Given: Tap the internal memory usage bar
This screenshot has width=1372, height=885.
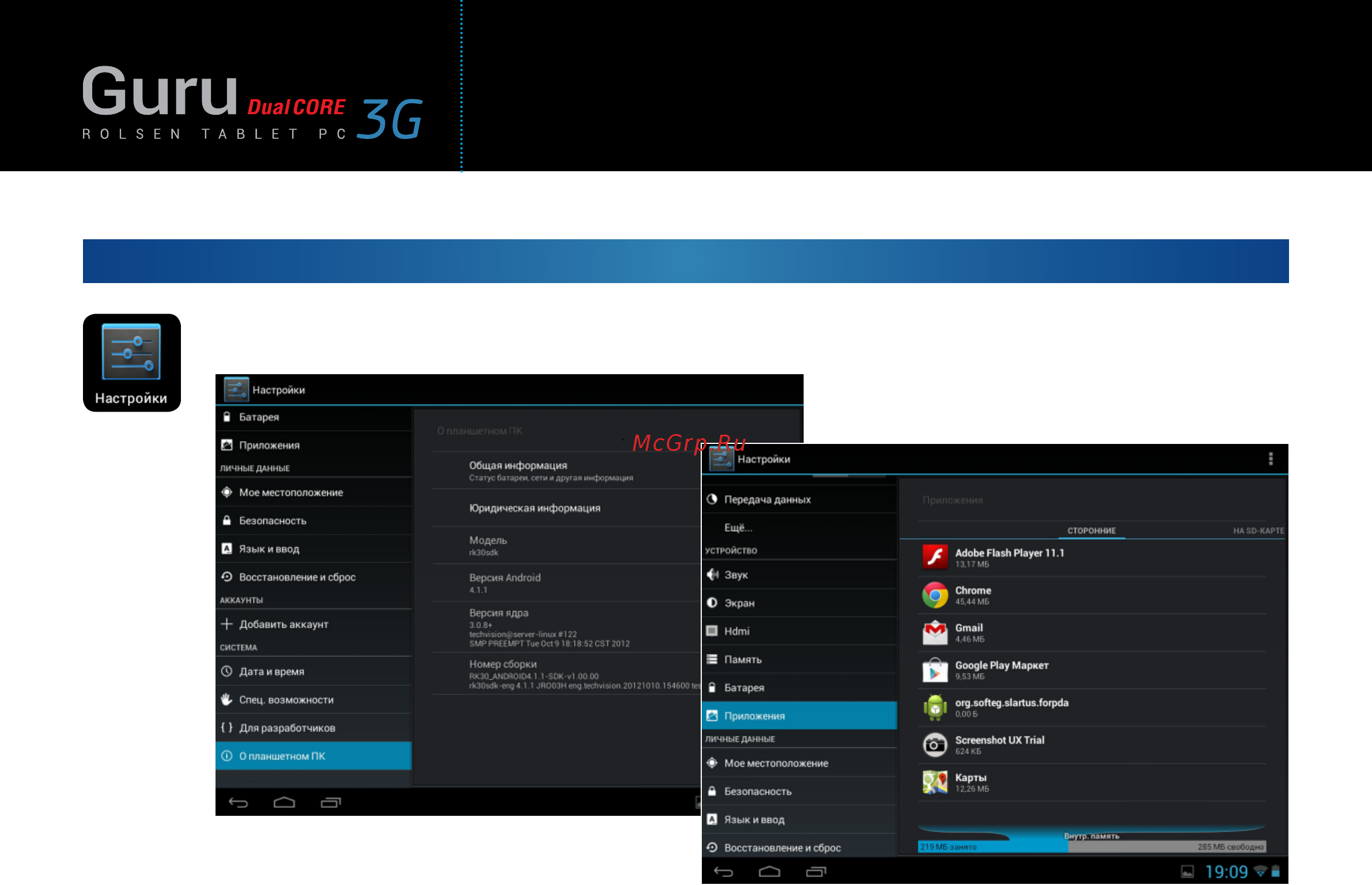Looking at the screenshot, I should (1092, 846).
